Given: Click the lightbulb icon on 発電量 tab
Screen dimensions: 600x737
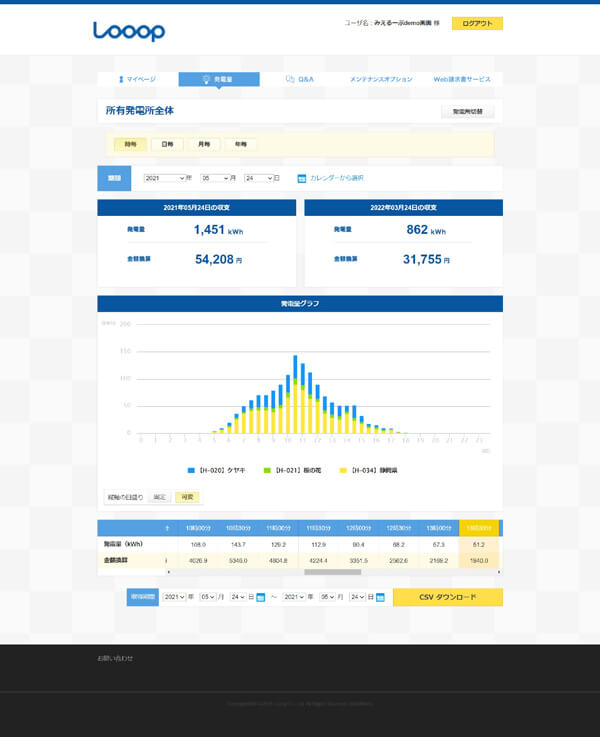Looking at the screenshot, I should coord(206,79).
